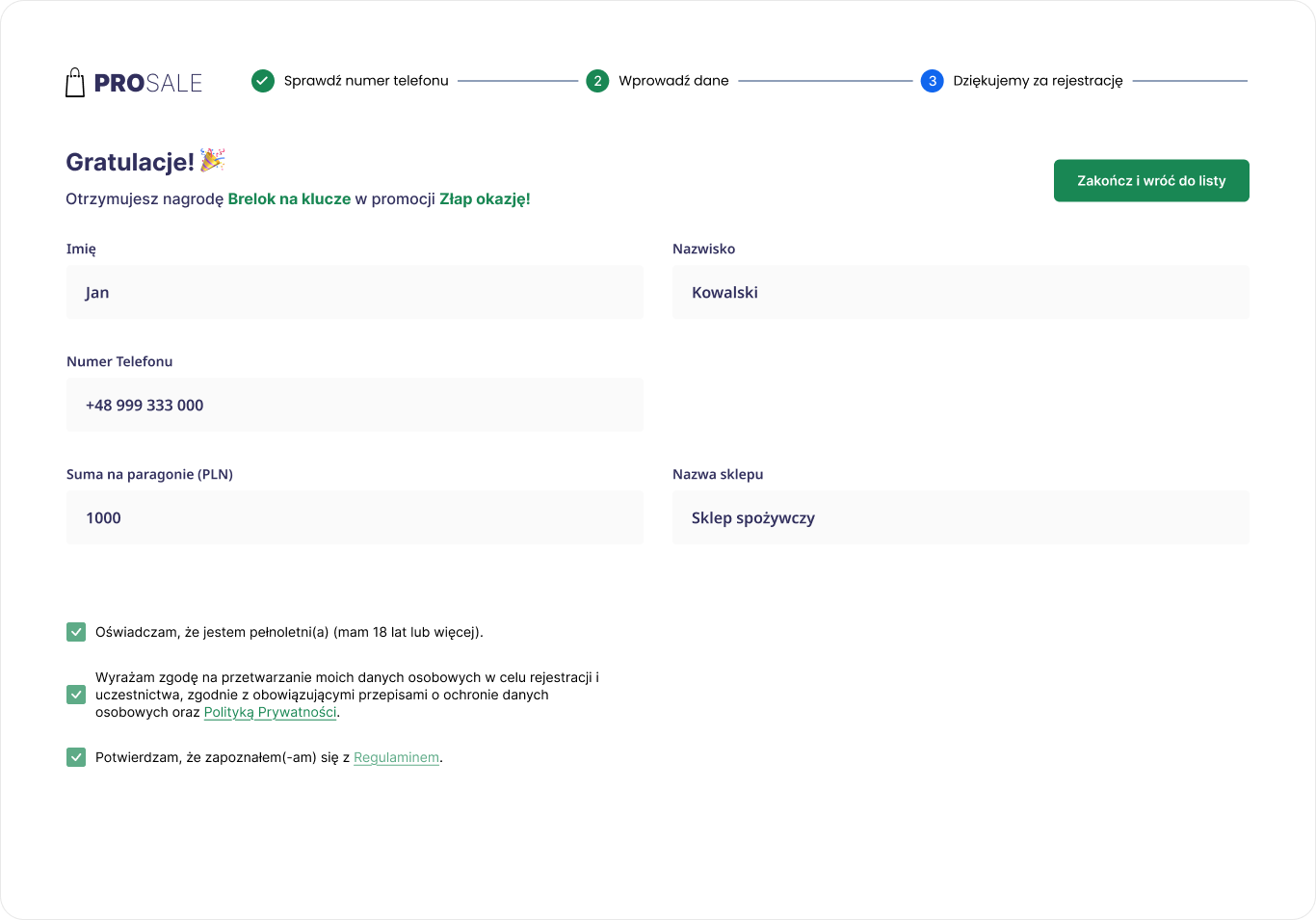
Task: Click the blue step 3 circle
Action: 932,81
